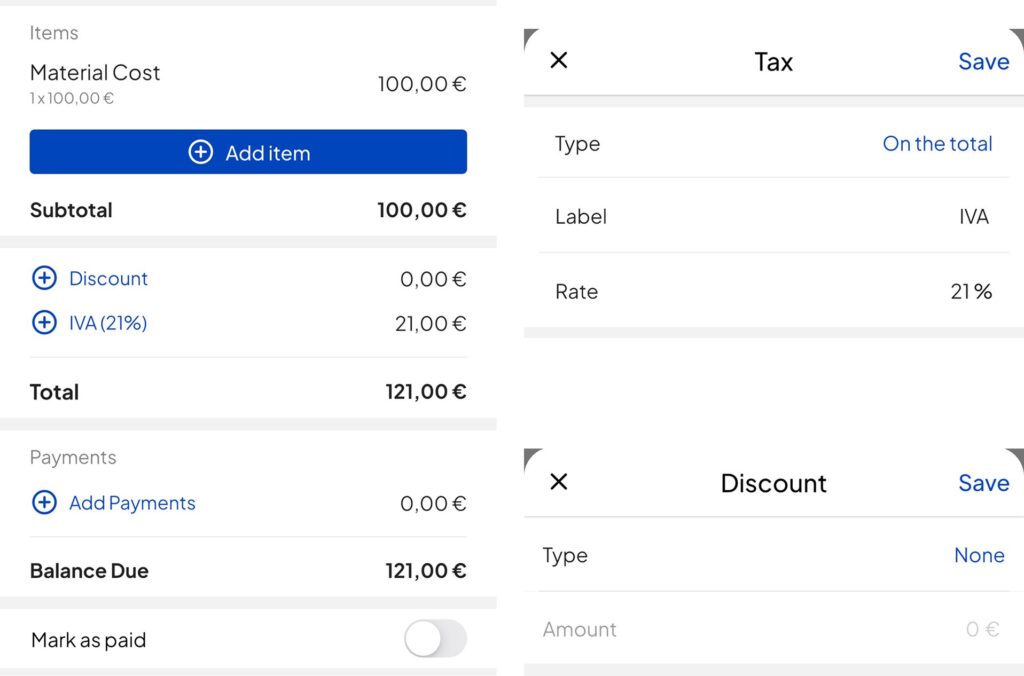The height and width of the screenshot is (676, 1024).
Task: Close the Tax panel with X
Action: [x=559, y=61]
